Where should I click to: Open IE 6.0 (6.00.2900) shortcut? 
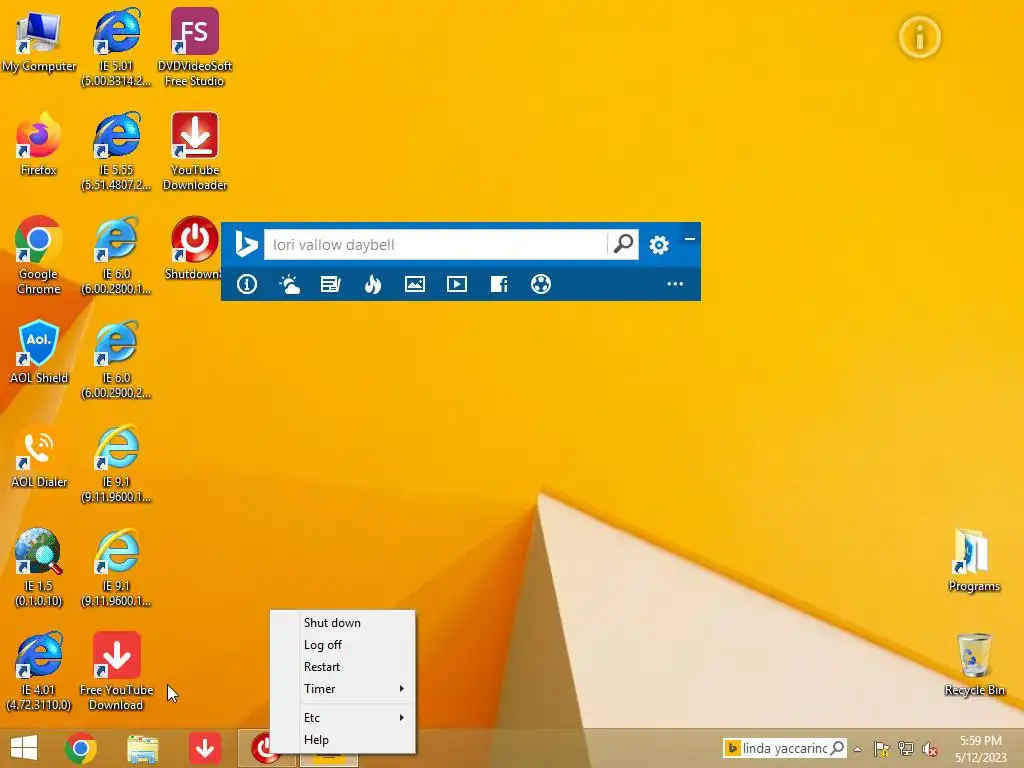pyautogui.click(x=116, y=359)
